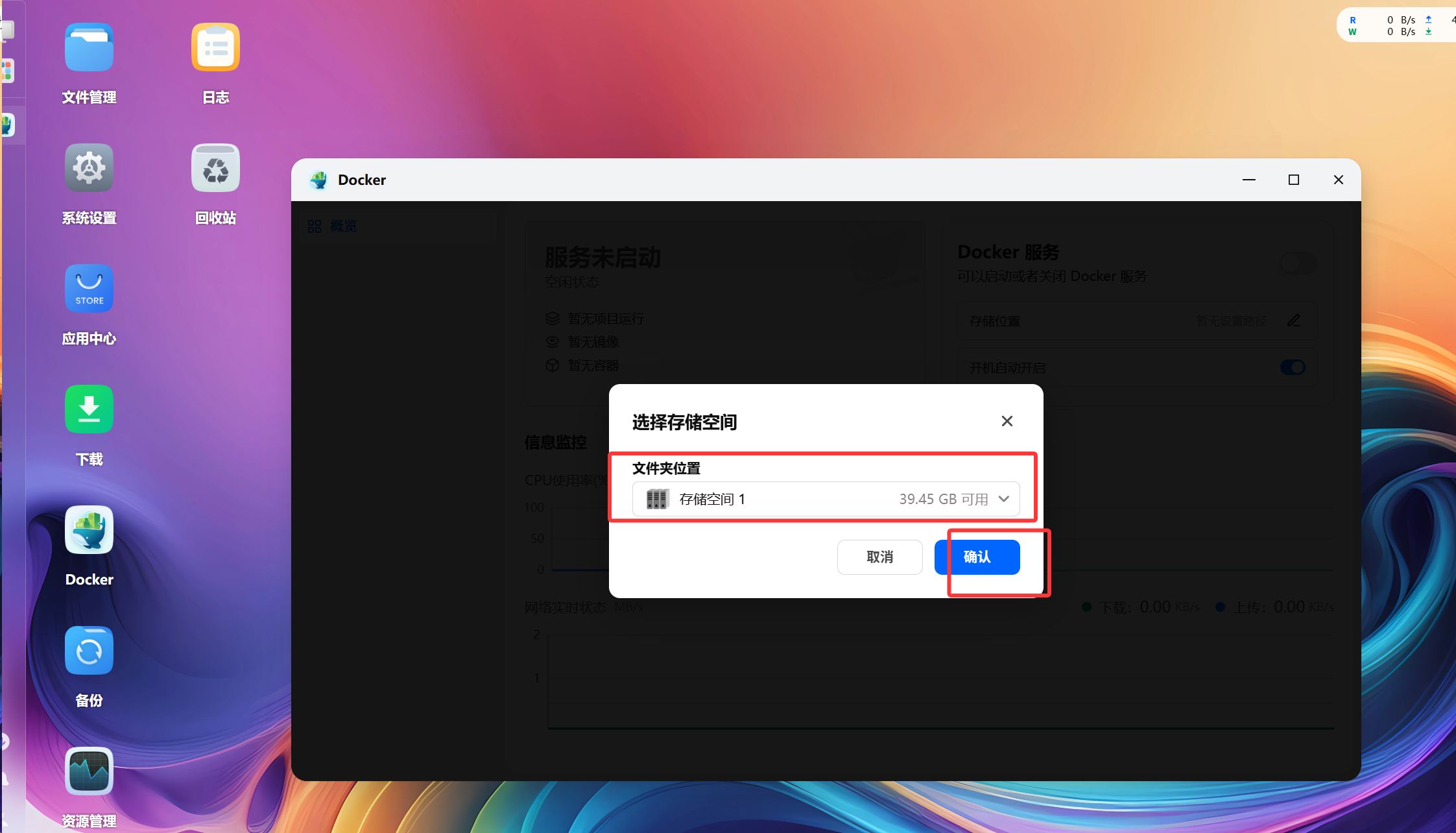The image size is (1456, 833).
Task: Launch the 应用中心 store icon
Action: pyautogui.click(x=89, y=289)
